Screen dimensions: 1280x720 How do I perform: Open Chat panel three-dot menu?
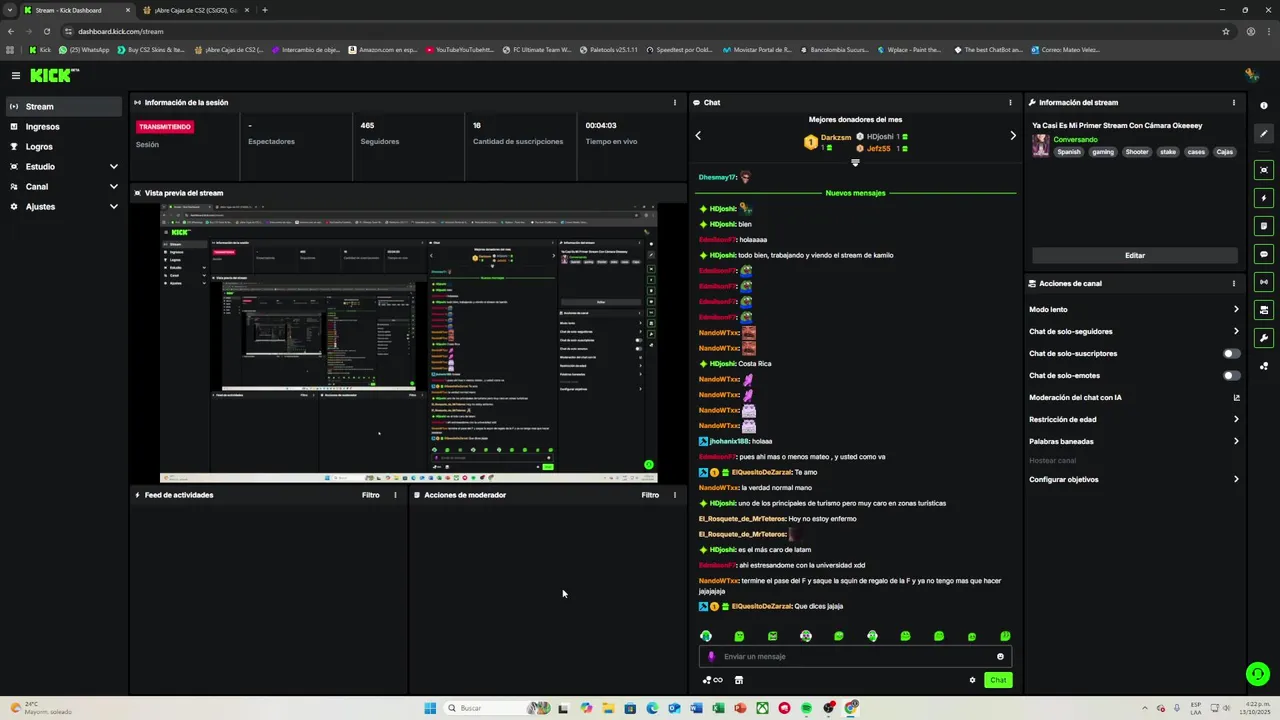pyautogui.click(x=1010, y=102)
